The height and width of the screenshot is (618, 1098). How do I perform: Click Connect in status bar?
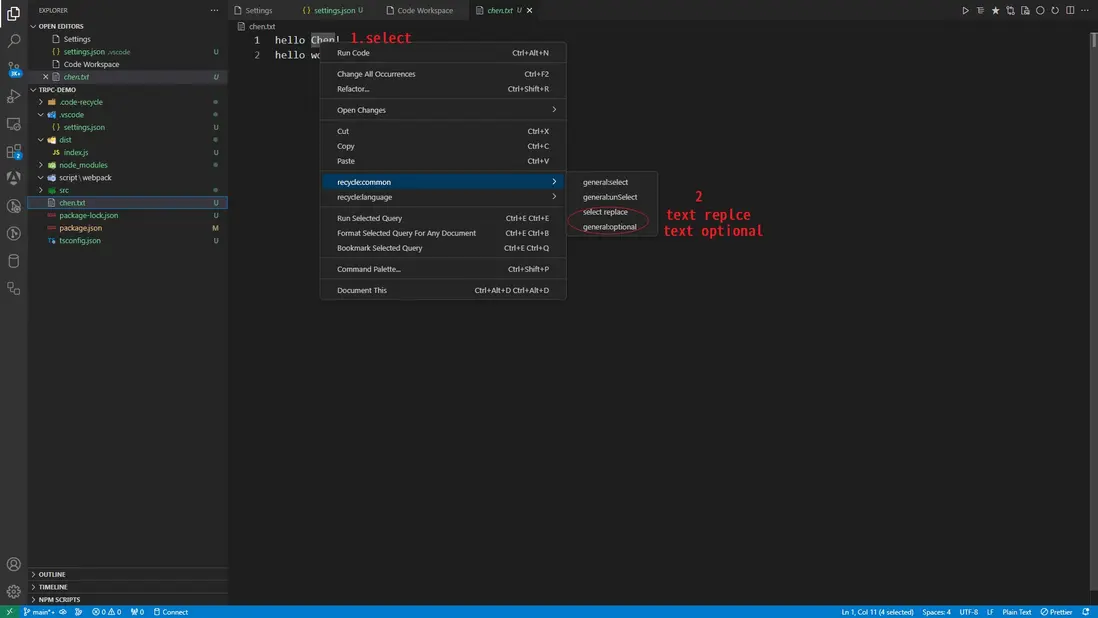pyautogui.click(x=171, y=612)
